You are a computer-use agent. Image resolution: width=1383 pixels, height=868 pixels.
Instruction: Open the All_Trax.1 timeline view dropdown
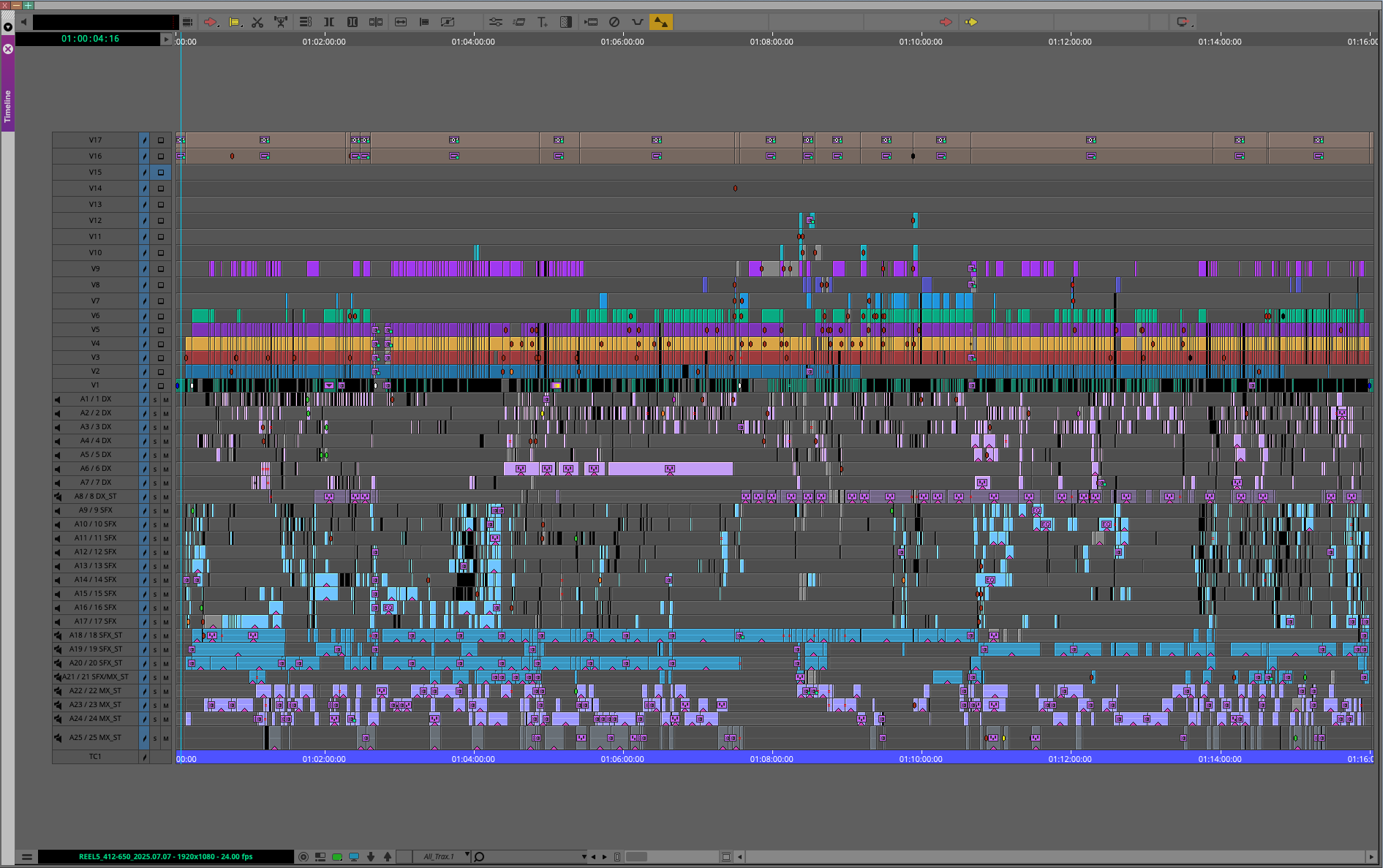(x=467, y=856)
